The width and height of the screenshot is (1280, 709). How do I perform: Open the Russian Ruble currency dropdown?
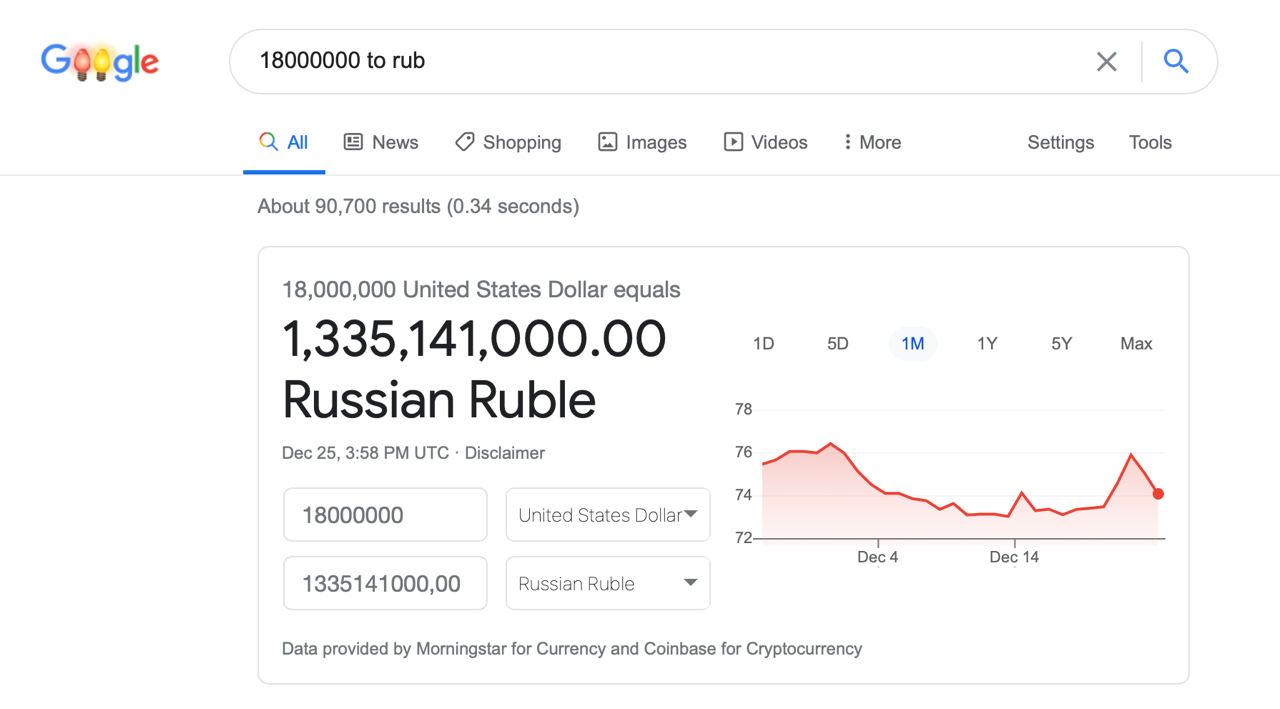pos(608,583)
